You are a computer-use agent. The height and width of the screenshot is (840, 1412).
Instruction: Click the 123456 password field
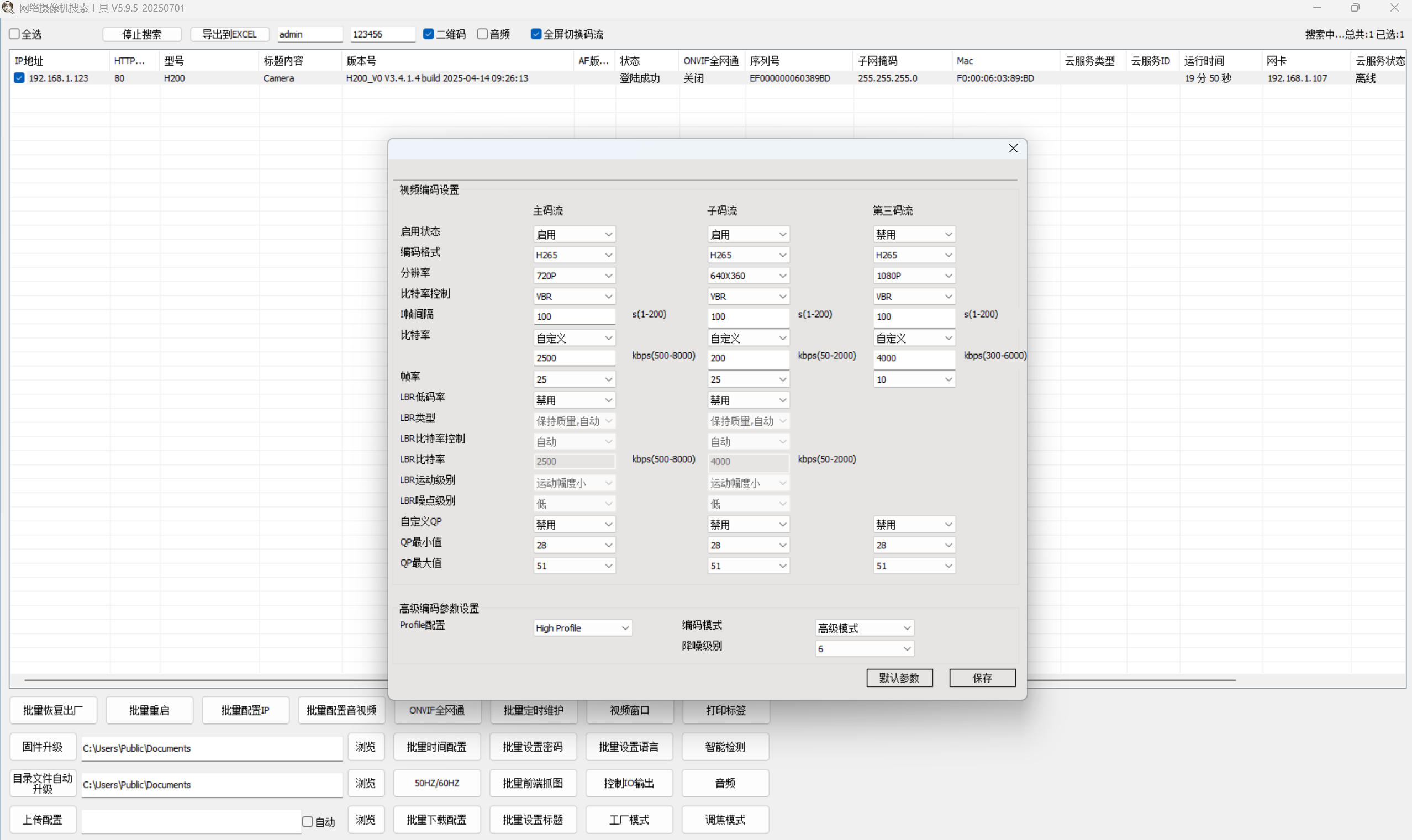(x=383, y=34)
